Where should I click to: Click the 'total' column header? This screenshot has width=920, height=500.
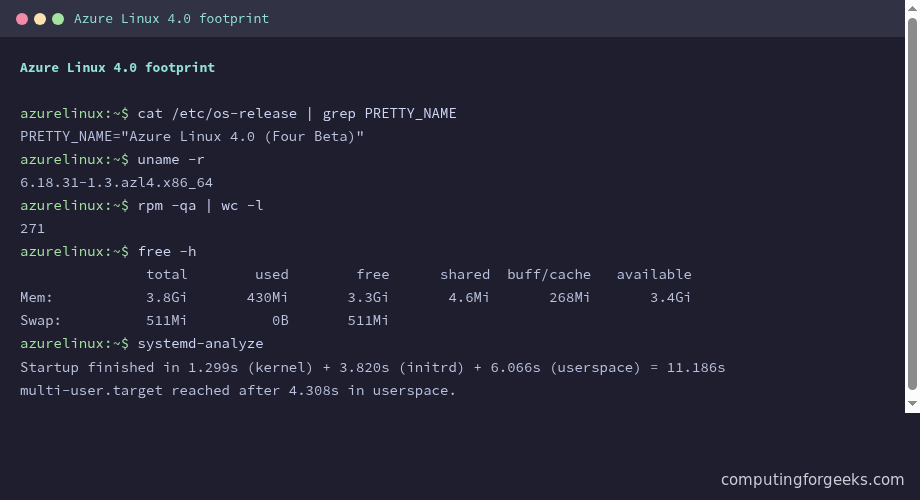tap(167, 274)
